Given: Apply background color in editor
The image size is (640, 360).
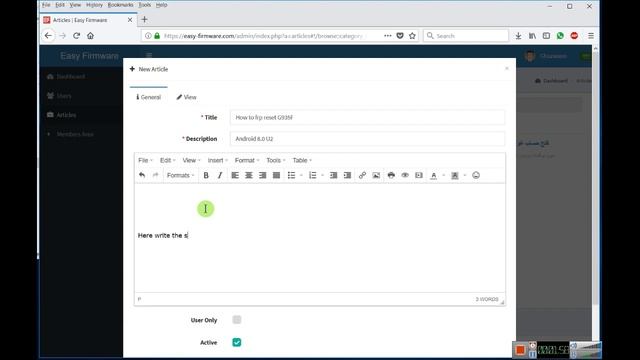Looking at the screenshot, I should point(455,175).
